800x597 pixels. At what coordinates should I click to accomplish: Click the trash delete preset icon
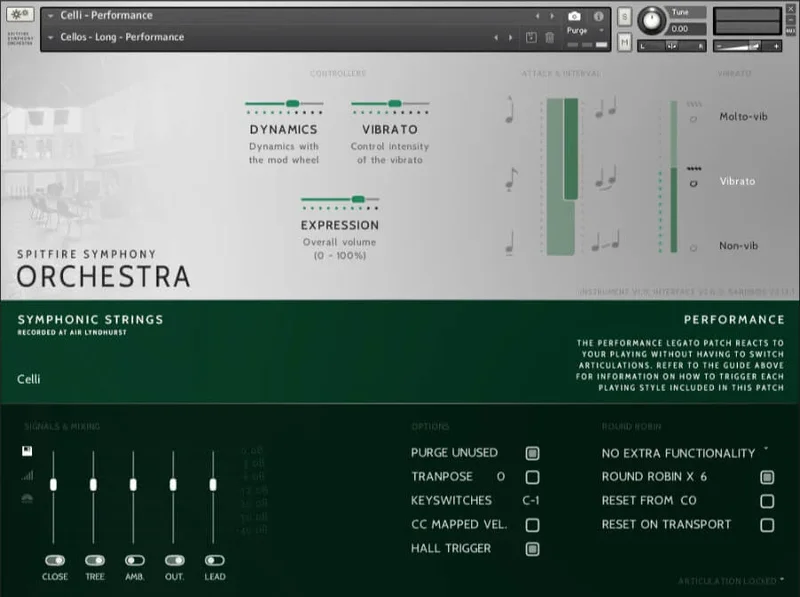[x=549, y=37]
